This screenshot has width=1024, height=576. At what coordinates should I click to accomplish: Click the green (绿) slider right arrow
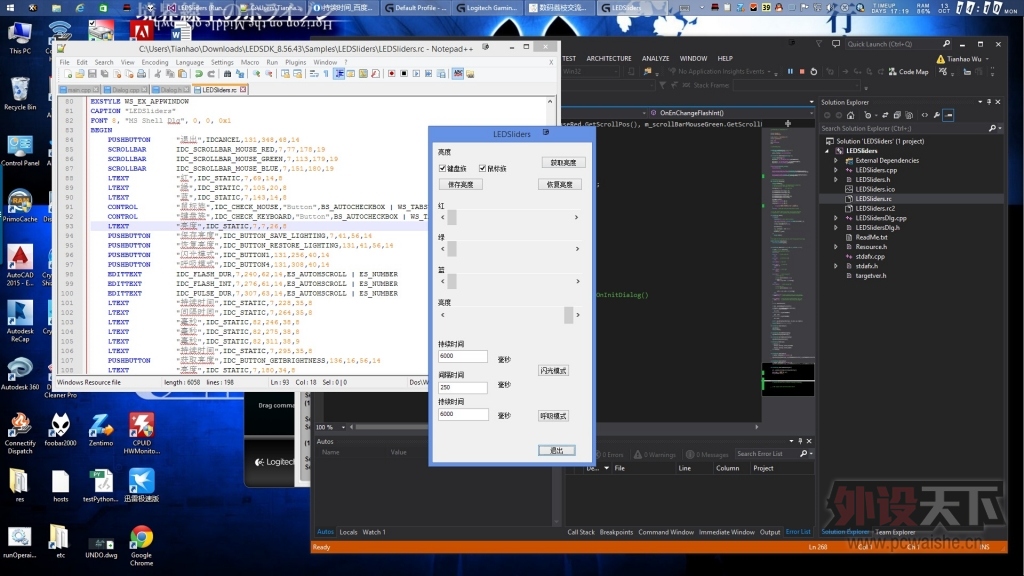coord(577,249)
